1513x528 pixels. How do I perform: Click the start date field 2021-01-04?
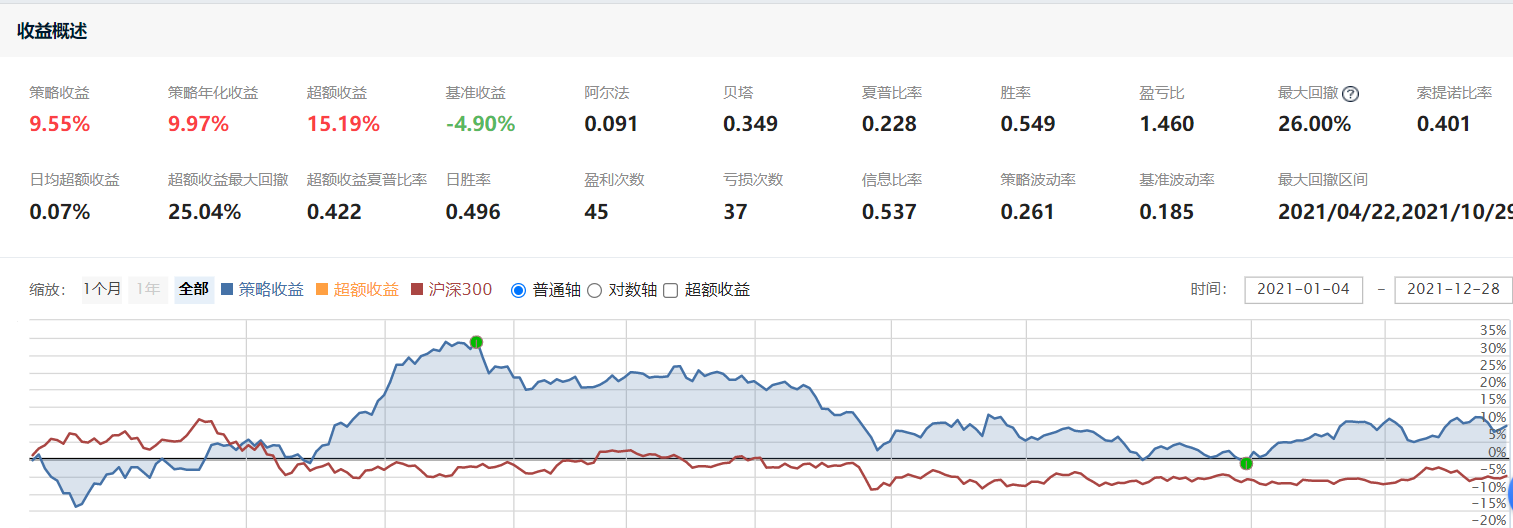click(1303, 289)
